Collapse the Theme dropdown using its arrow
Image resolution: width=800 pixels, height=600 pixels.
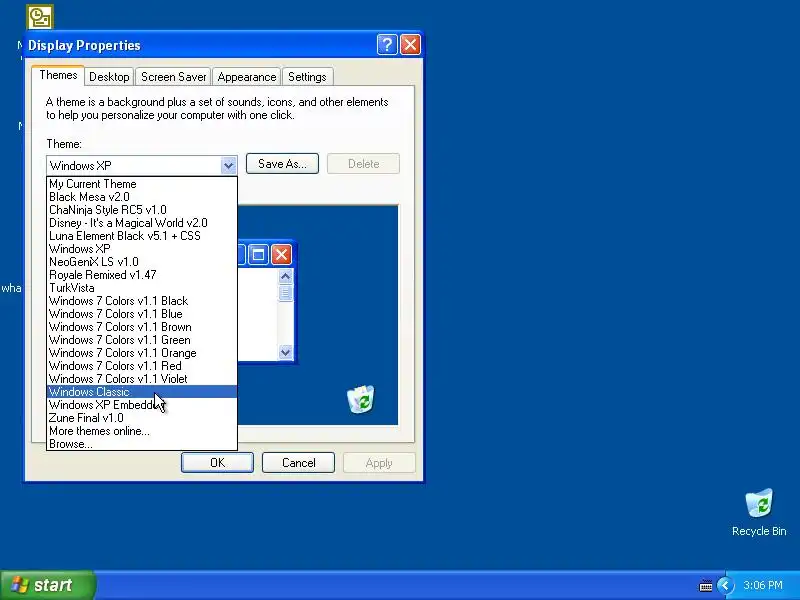pyautogui.click(x=228, y=165)
